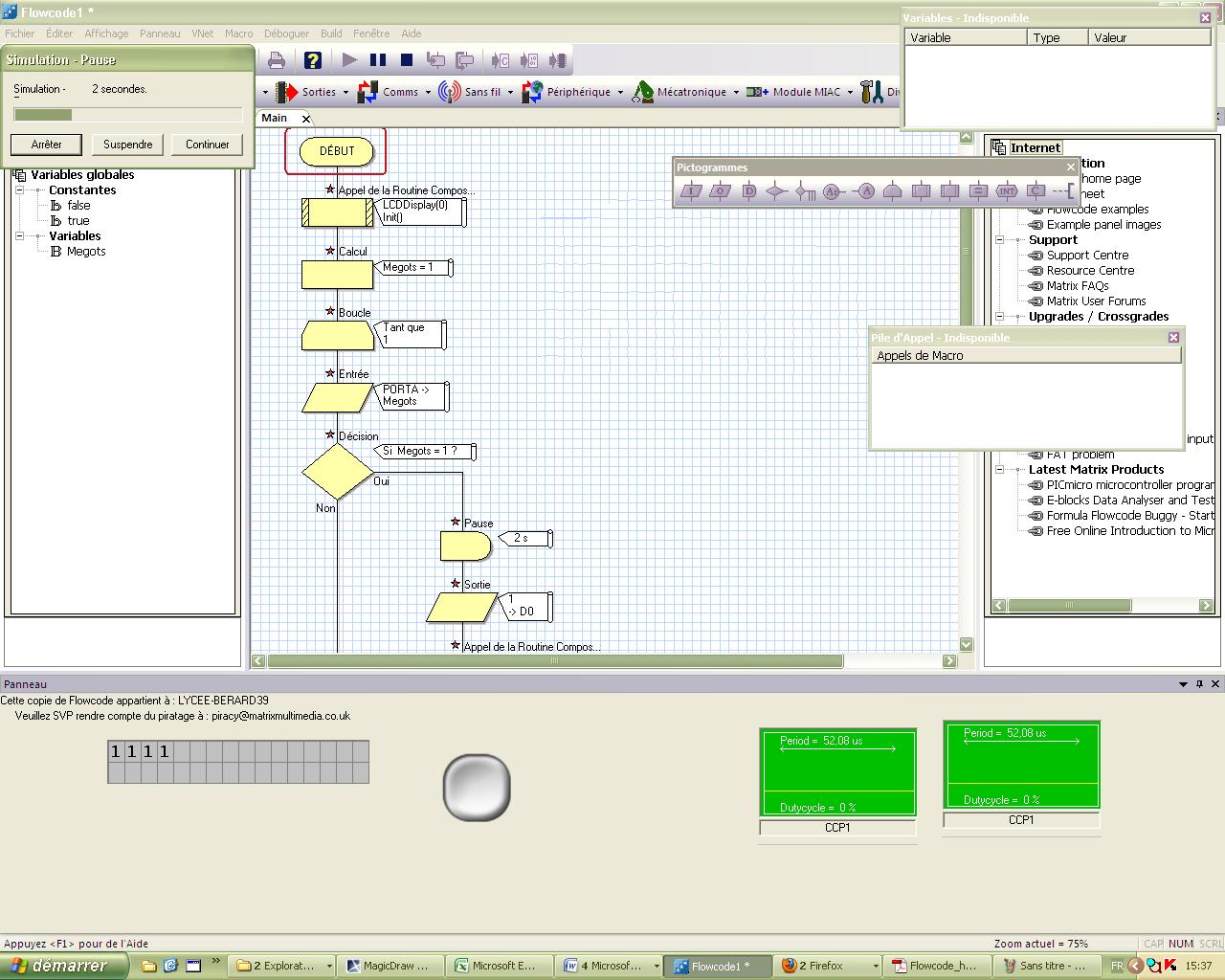
Task: Click the step over icon
Action: pos(464,60)
